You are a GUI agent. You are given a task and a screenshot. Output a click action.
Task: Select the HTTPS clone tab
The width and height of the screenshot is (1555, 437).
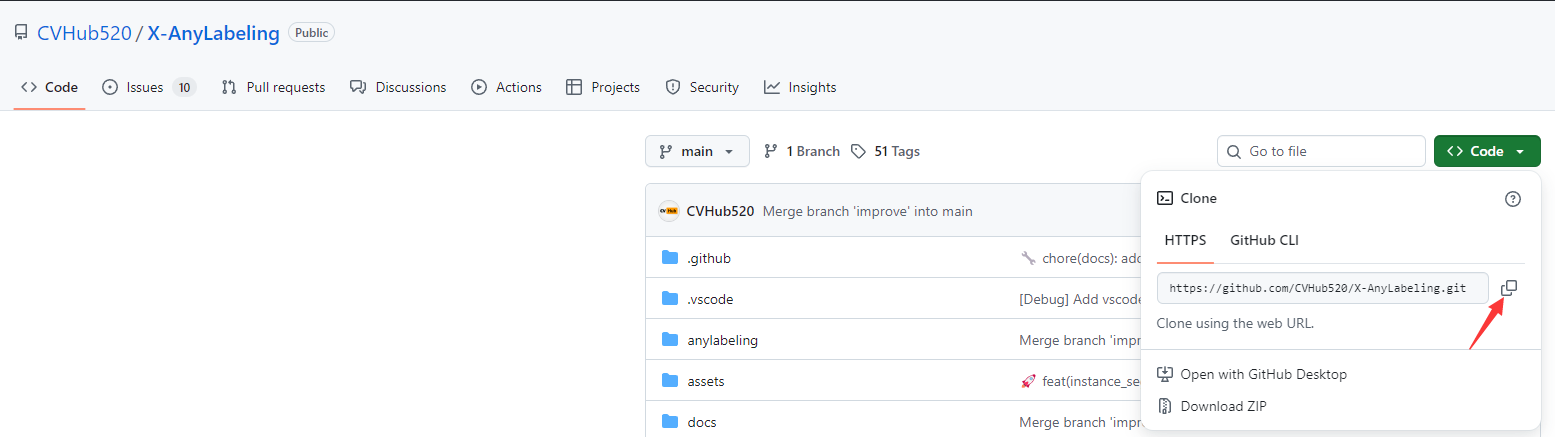1185,240
